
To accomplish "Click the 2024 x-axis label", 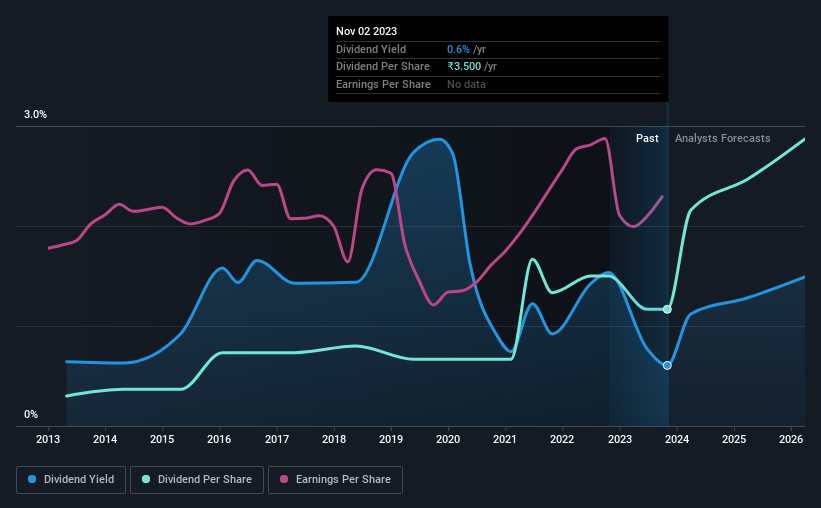I will [x=676, y=439].
